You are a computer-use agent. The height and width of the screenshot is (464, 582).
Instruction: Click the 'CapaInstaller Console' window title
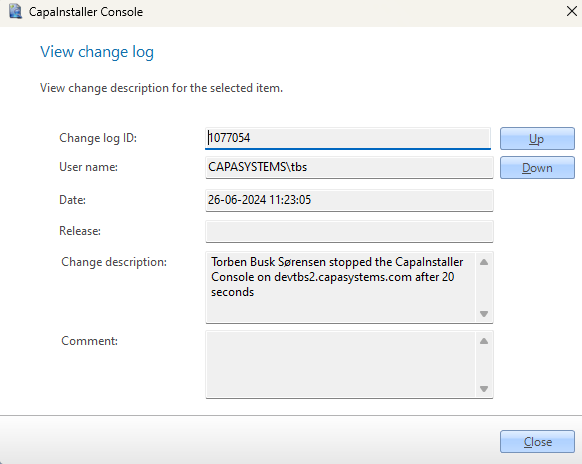coord(86,12)
